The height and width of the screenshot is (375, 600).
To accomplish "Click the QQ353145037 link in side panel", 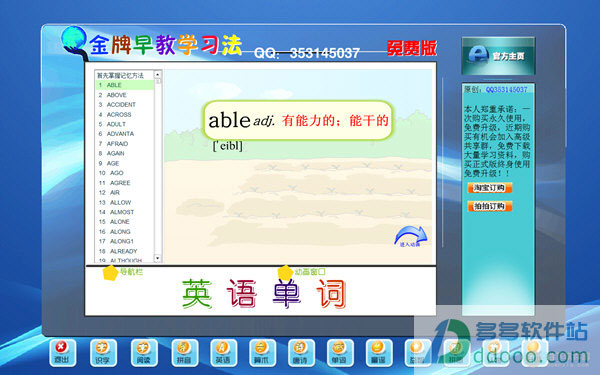I will pos(506,90).
